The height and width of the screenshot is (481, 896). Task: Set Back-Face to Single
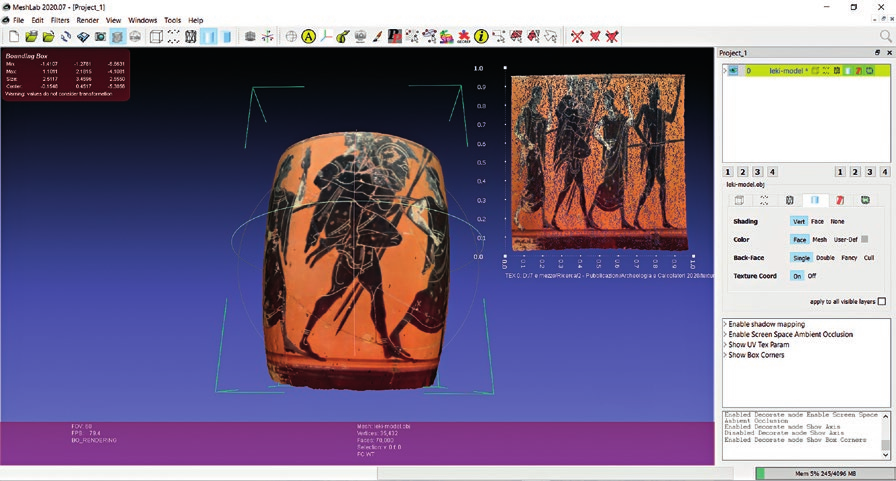coord(801,258)
